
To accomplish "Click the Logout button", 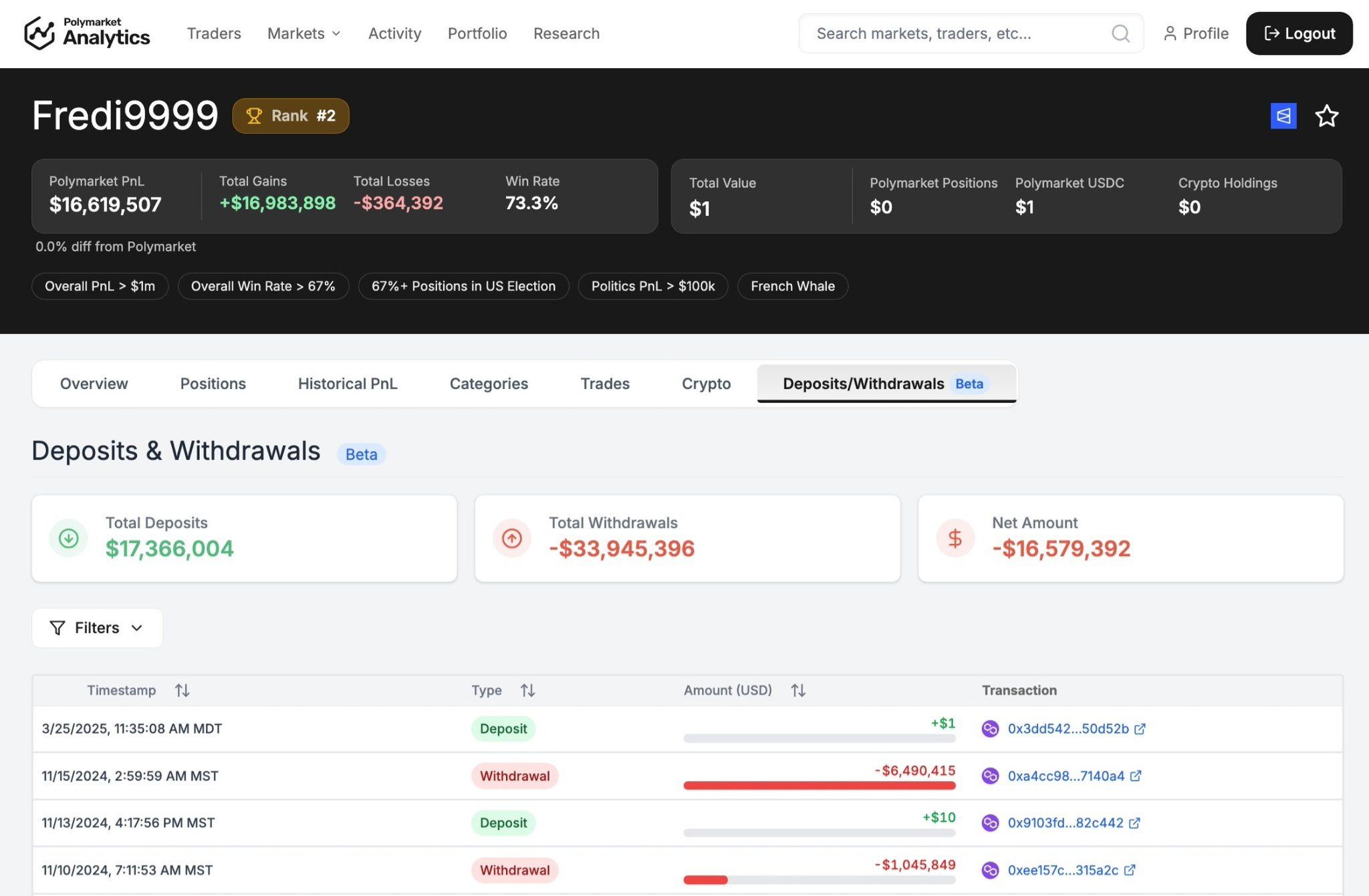I will (x=1299, y=33).
